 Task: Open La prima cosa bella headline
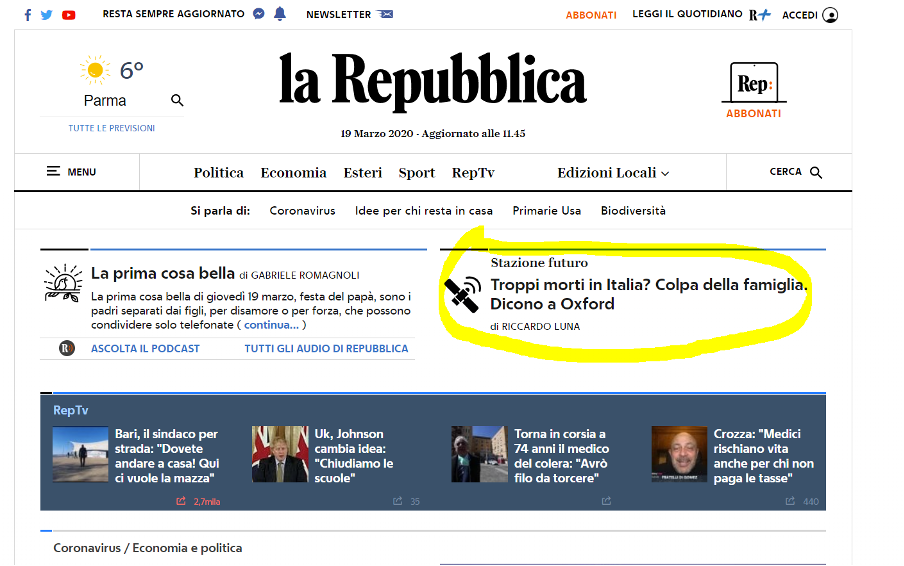pos(163,273)
